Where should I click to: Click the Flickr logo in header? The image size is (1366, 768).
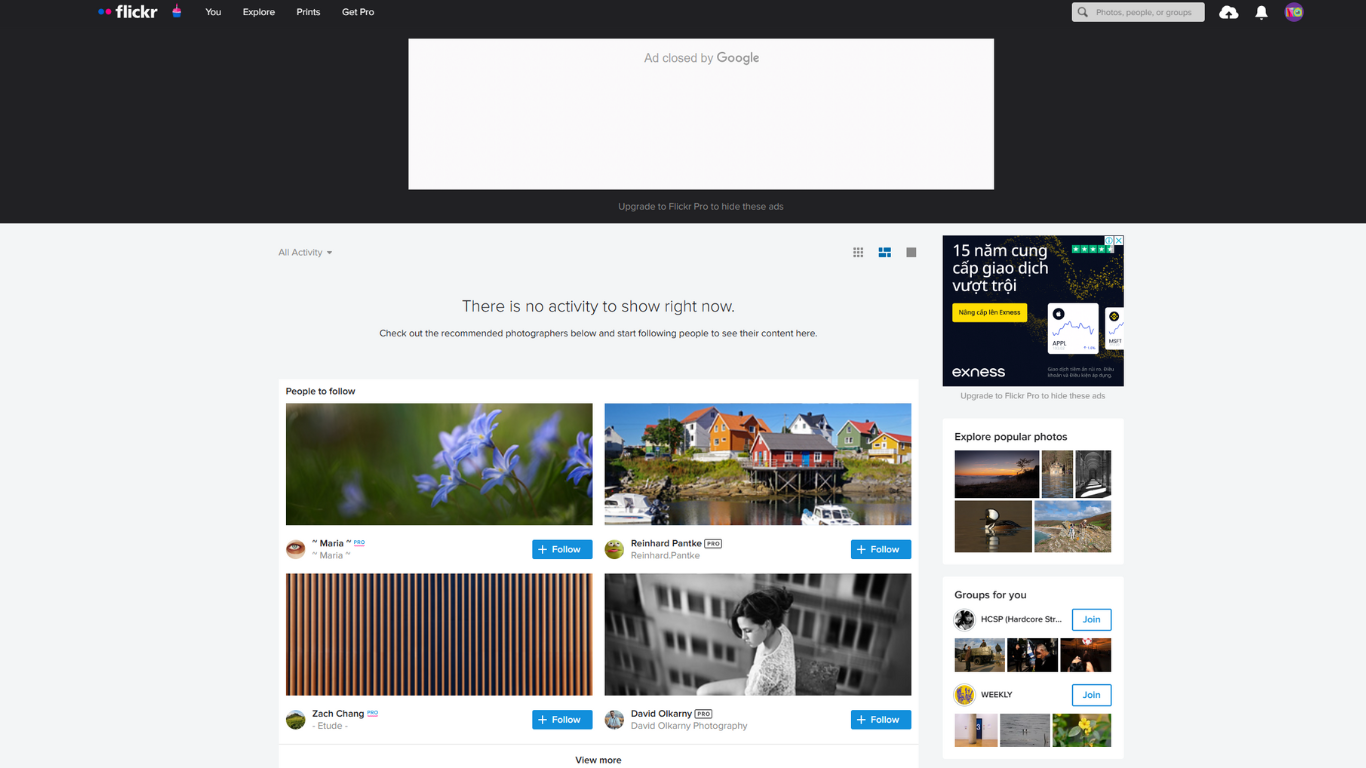128,12
